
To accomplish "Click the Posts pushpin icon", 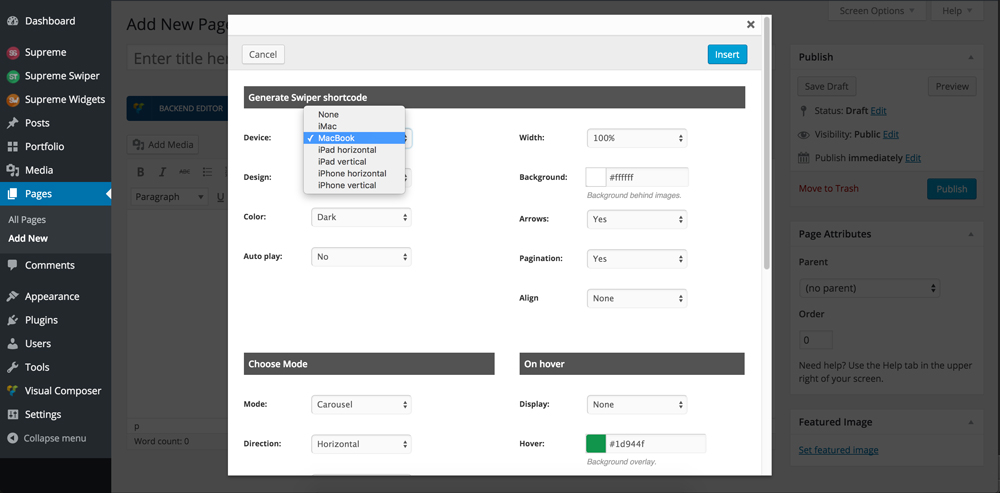I will coord(13,123).
